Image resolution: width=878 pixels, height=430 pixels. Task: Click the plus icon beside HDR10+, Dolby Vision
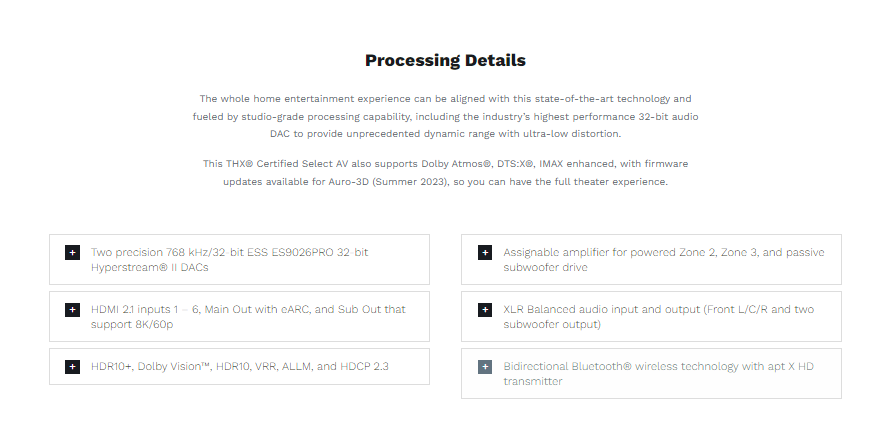[x=72, y=367]
